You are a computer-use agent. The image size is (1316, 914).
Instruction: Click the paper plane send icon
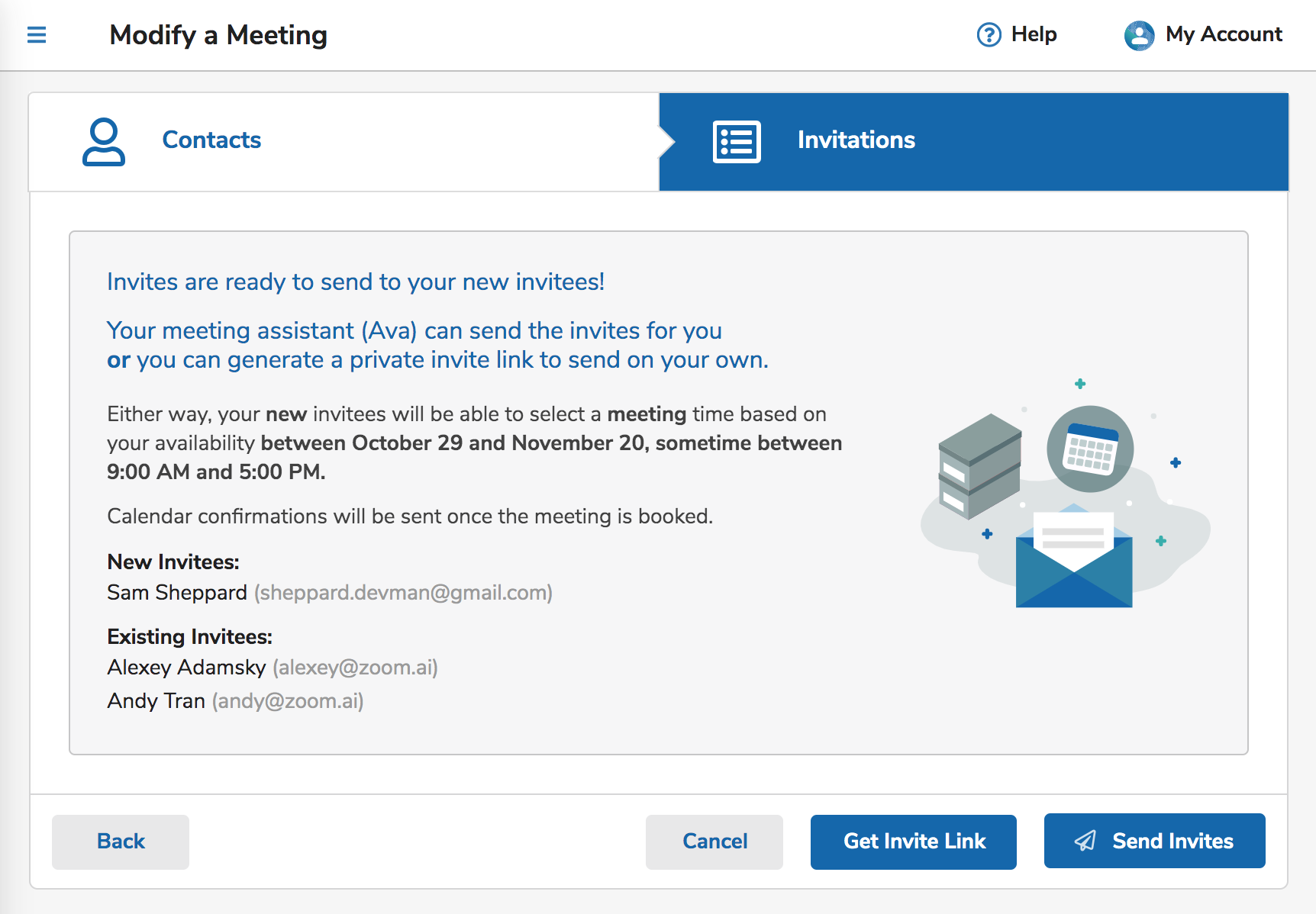pos(1085,841)
